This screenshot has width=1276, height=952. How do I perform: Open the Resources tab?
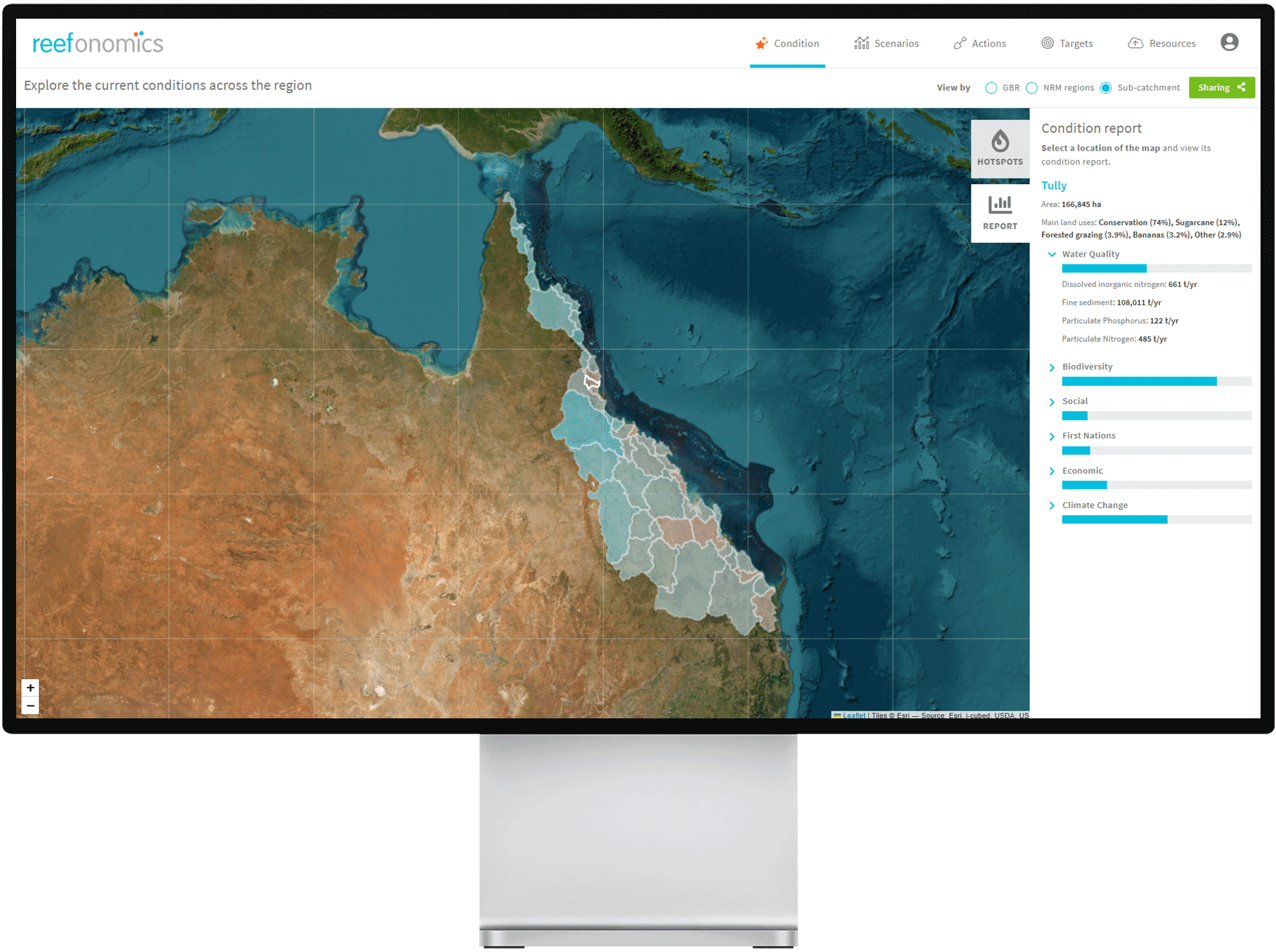[x=1161, y=43]
